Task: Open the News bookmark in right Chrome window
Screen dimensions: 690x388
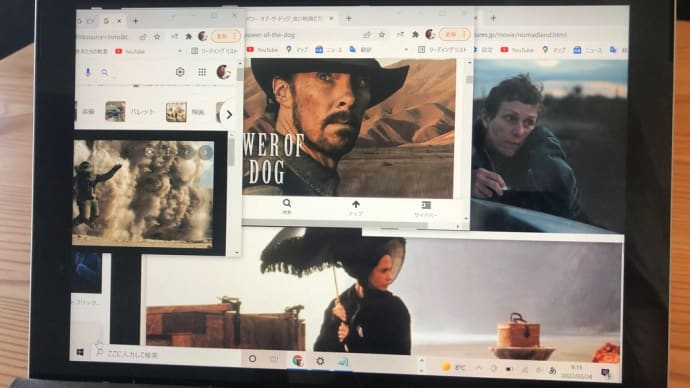Action: point(587,50)
